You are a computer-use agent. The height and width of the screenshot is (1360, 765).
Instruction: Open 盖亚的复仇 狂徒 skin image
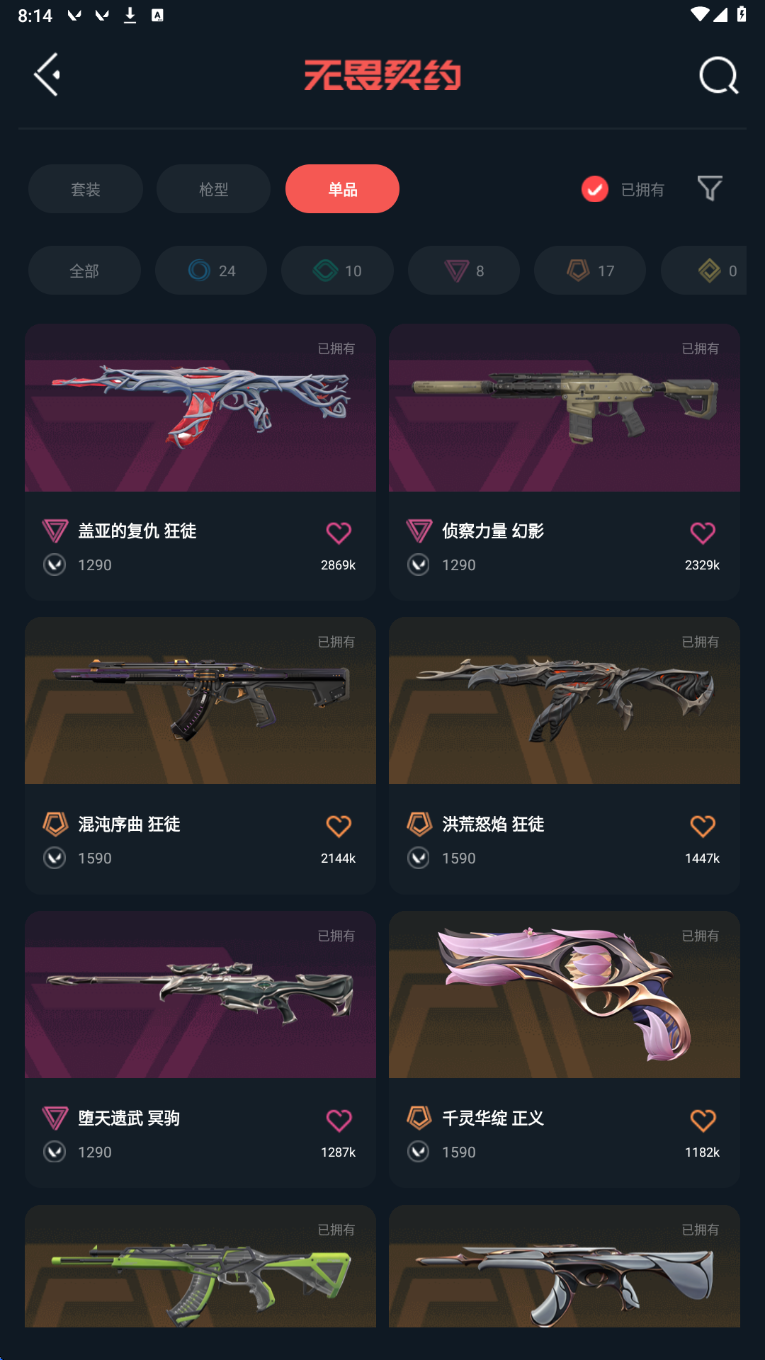(200, 408)
